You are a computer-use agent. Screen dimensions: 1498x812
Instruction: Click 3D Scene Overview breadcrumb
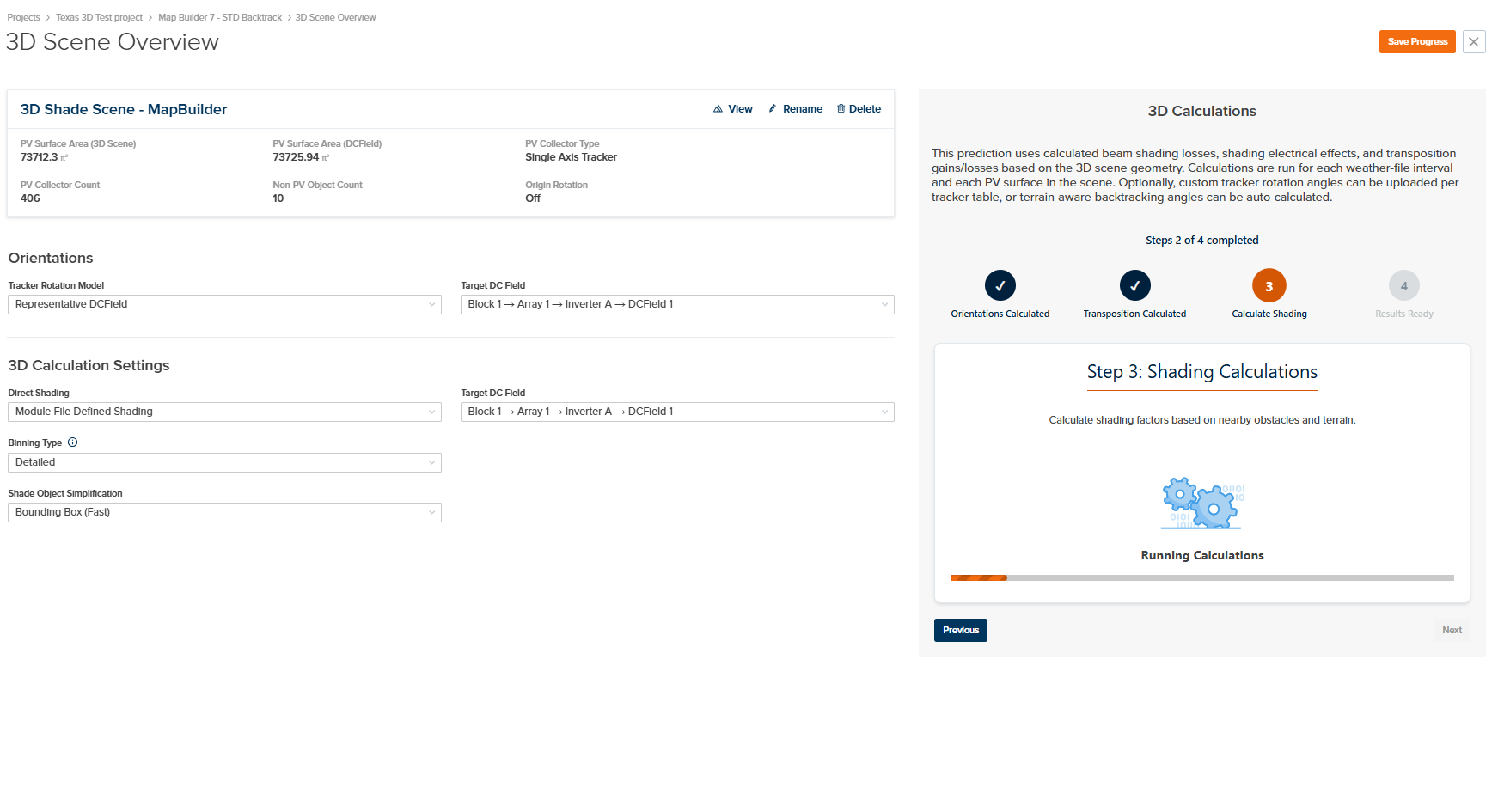(x=335, y=17)
